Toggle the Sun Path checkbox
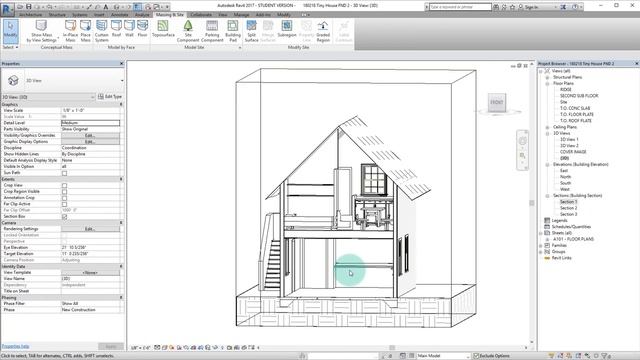 [64, 173]
